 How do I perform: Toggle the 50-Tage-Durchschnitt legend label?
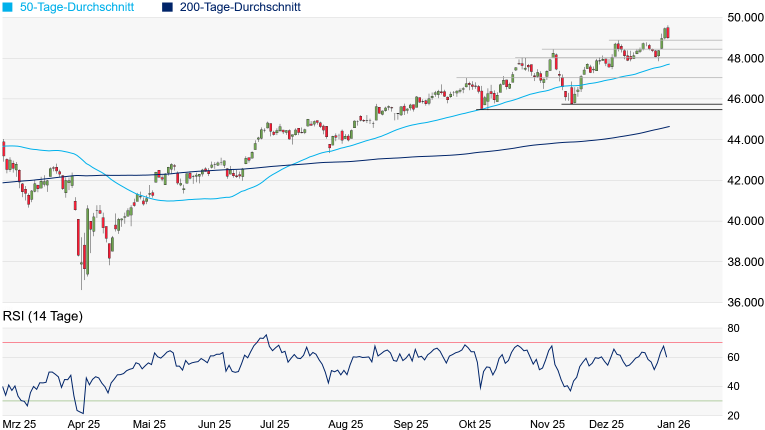click(x=81, y=7)
